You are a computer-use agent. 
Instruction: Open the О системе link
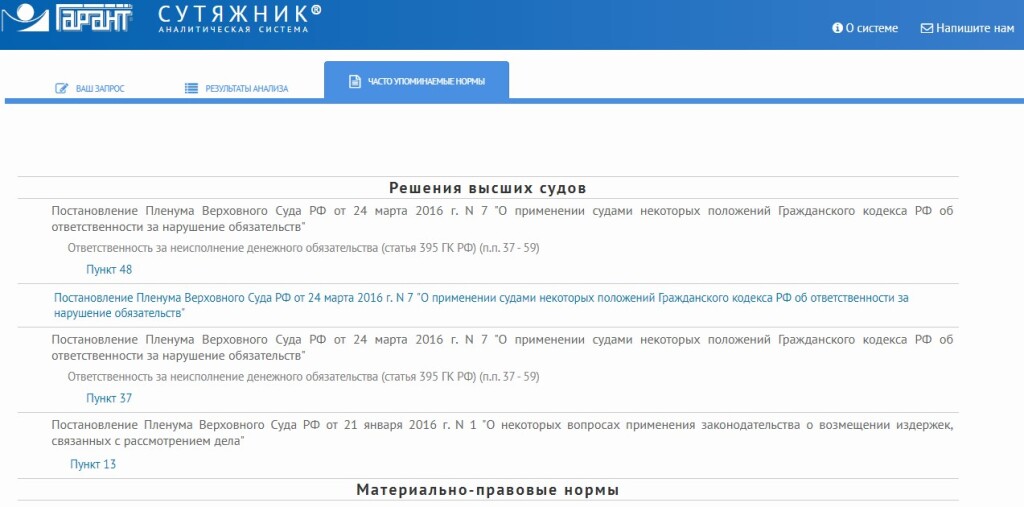[871, 28]
